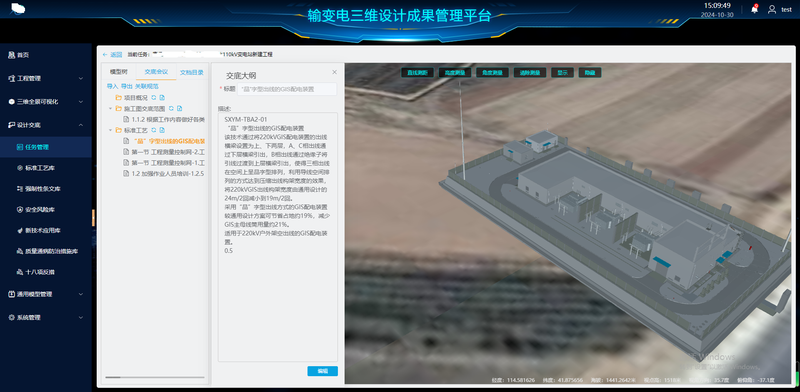Click the test user avatar icon

772,9
